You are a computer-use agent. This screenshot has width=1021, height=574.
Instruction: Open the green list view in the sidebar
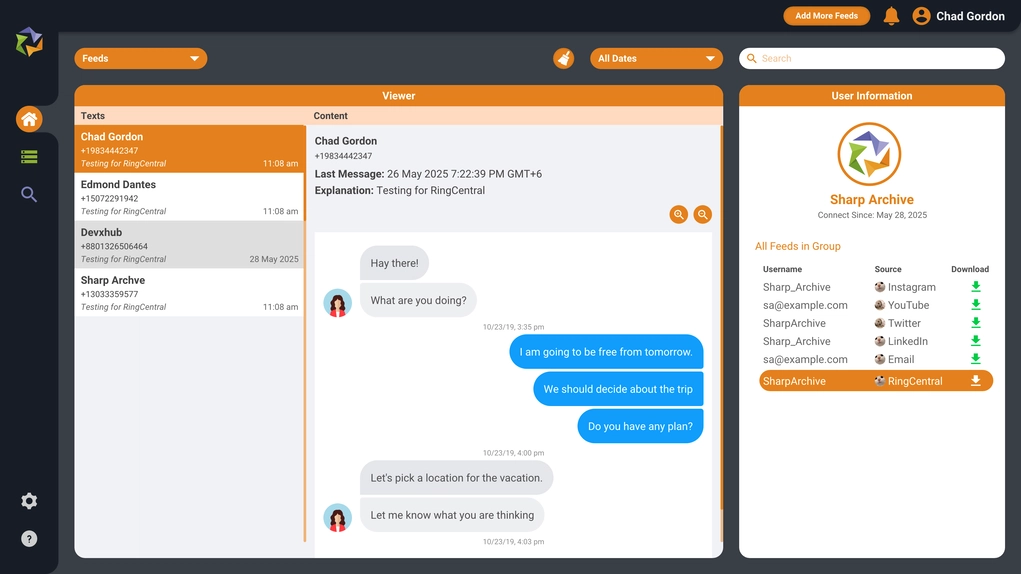pos(29,157)
